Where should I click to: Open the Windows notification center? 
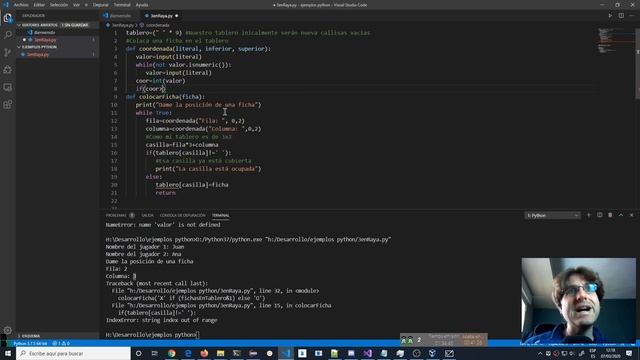(x=629, y=353)
